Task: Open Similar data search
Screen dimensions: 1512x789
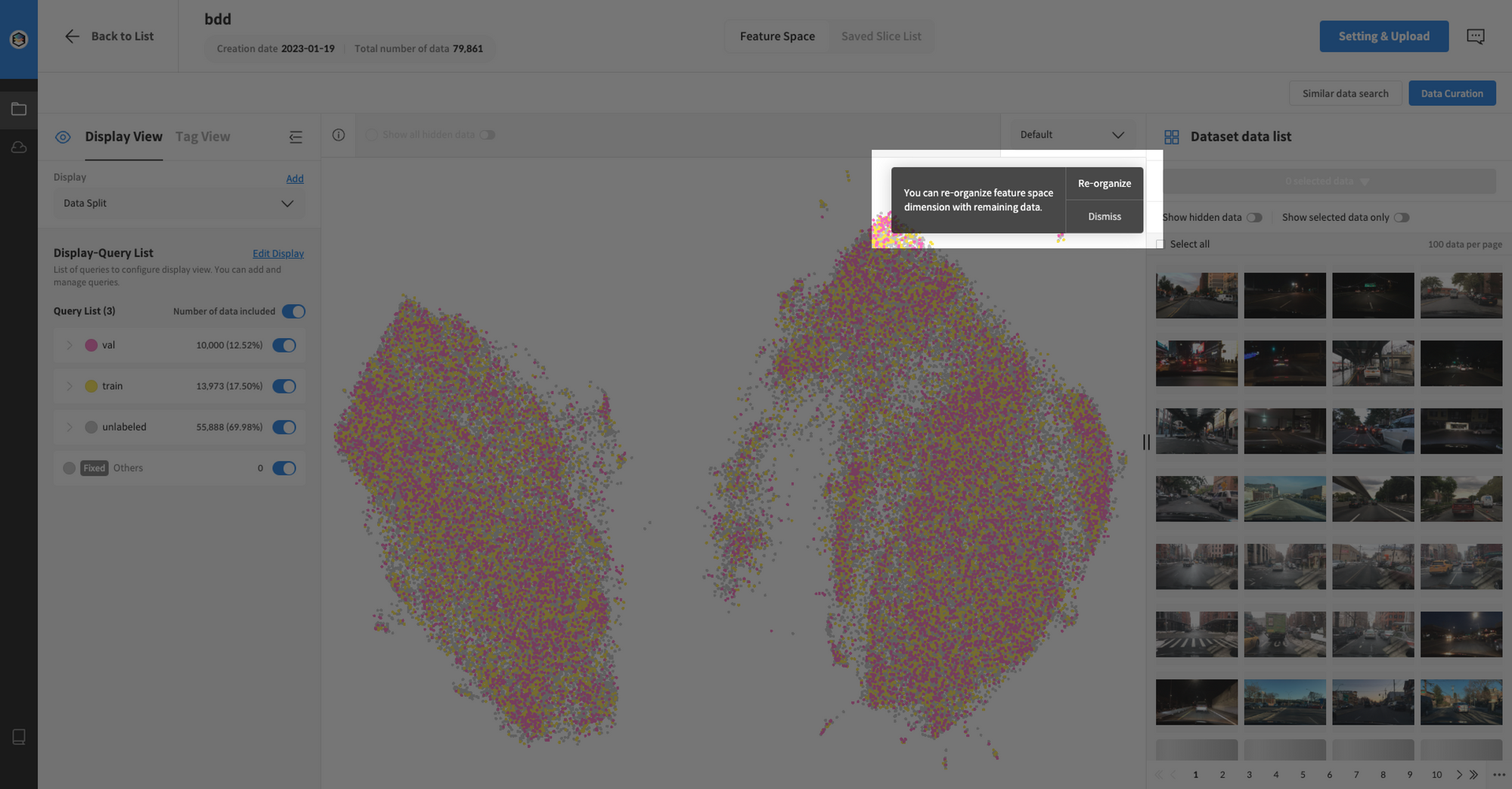Action: point(1345,94)
